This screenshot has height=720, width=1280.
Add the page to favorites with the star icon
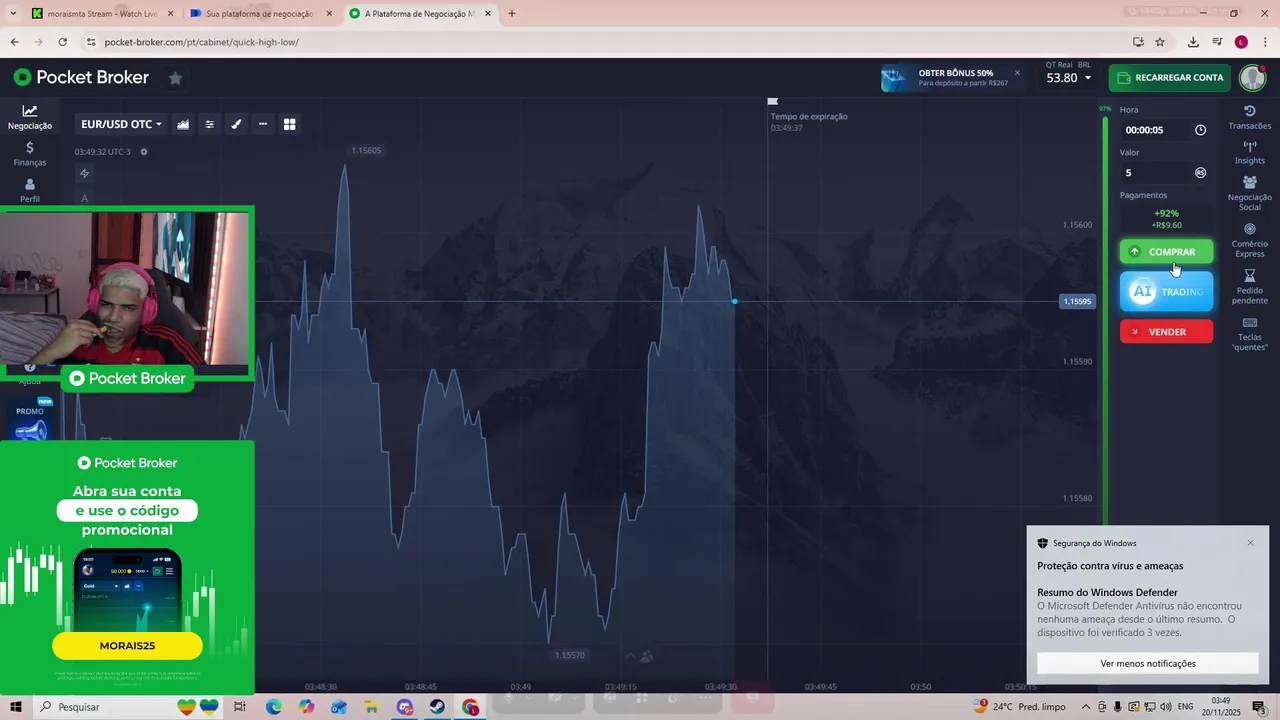coord(175,78)
